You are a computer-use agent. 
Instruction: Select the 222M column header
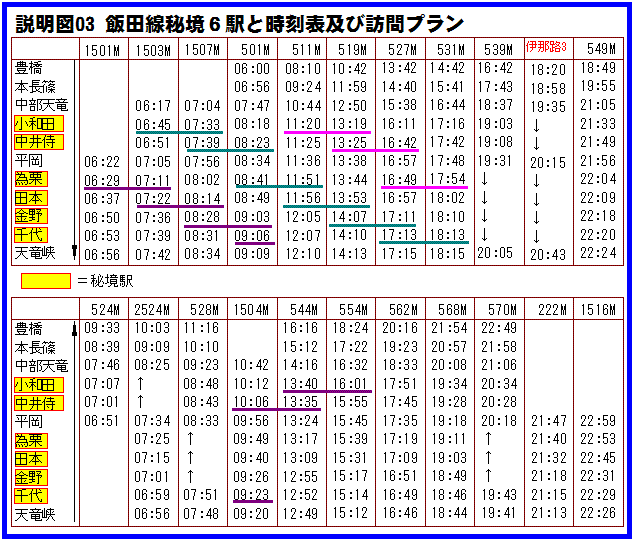553,310
